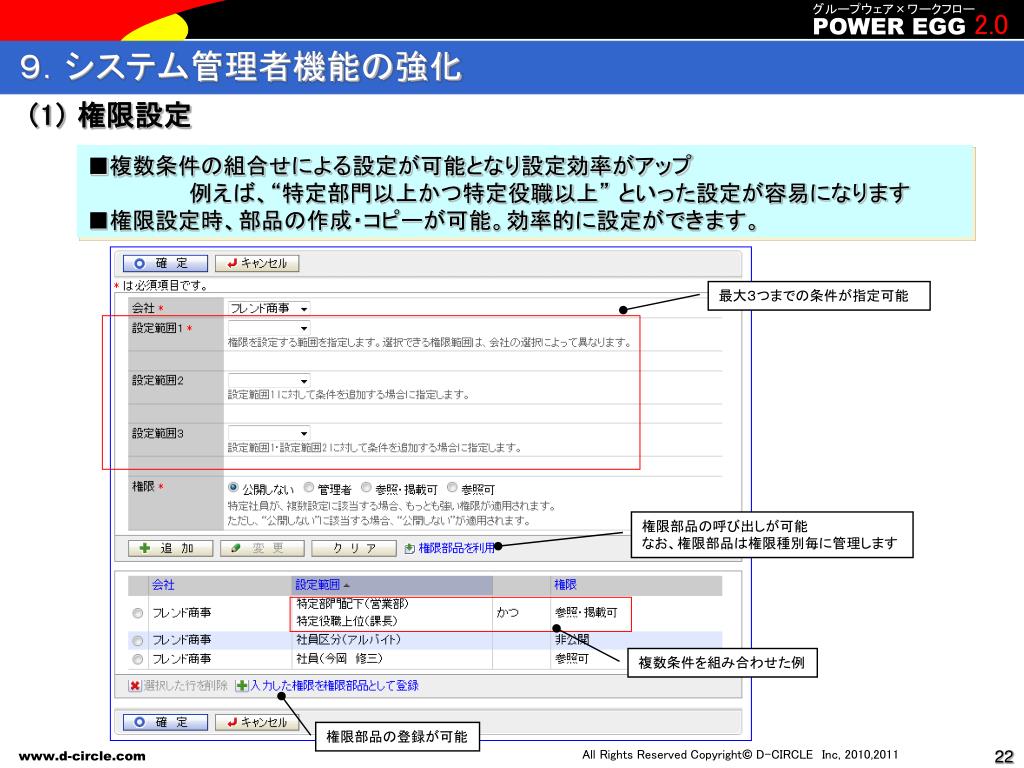Screen dimensions: 1024x768
Task: Select the 公開しない radio option
Action: click(233, 487)
